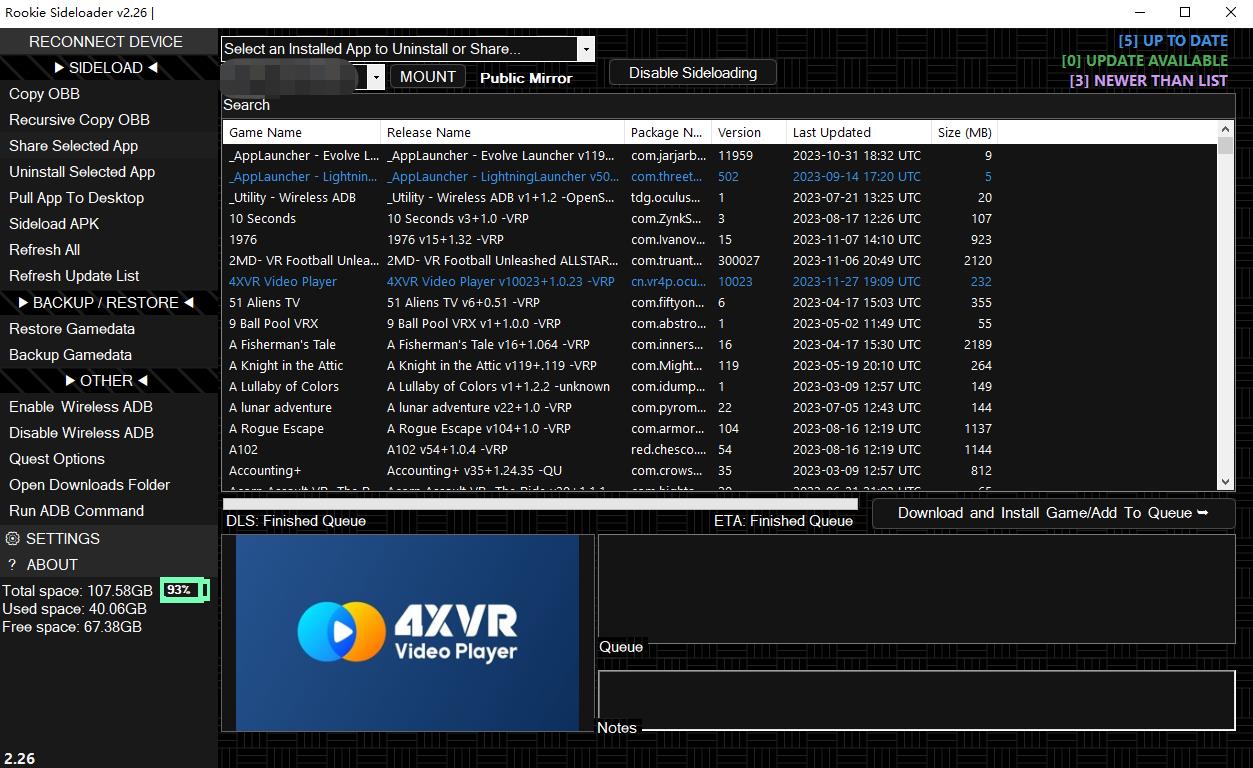Viewport: 1253px width, 768px height.
Task: Click the 4XVR Video Player thumbnail
Action: (x=407, y=632)
